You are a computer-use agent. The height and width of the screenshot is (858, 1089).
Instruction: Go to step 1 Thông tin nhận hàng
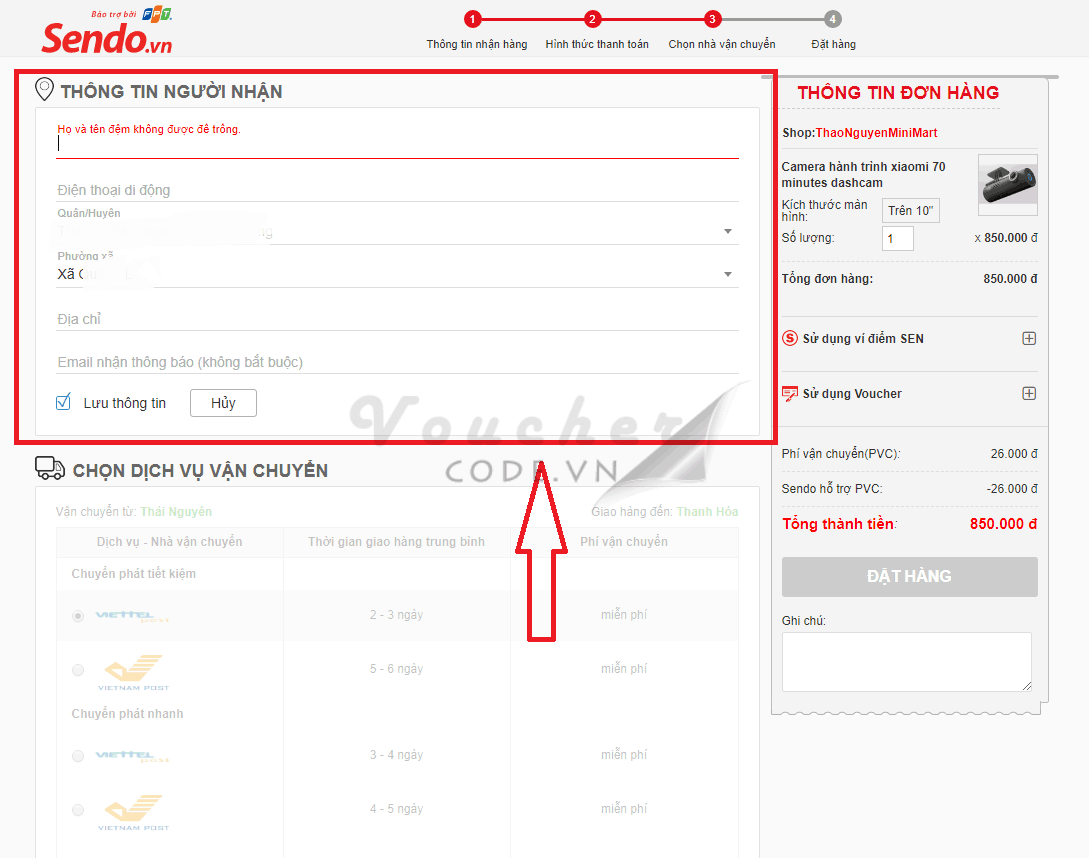[473, 19]
